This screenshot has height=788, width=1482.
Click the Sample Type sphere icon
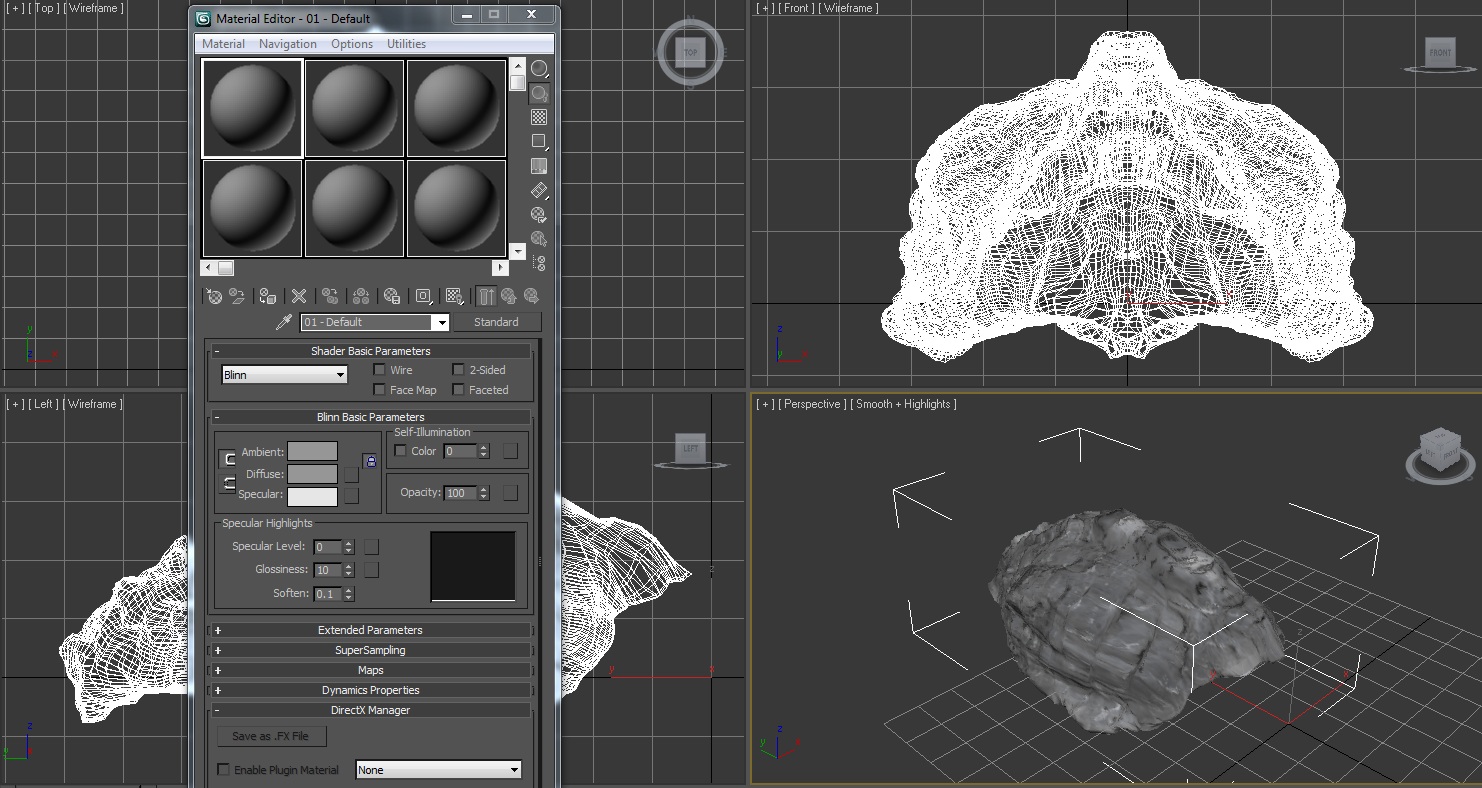pos(539,68)
